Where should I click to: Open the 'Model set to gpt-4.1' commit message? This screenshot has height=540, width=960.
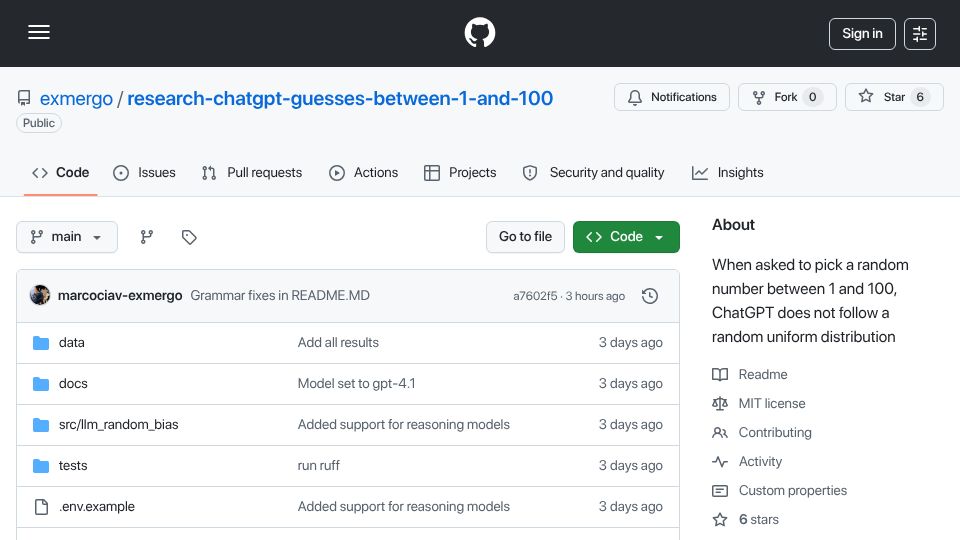356,384
